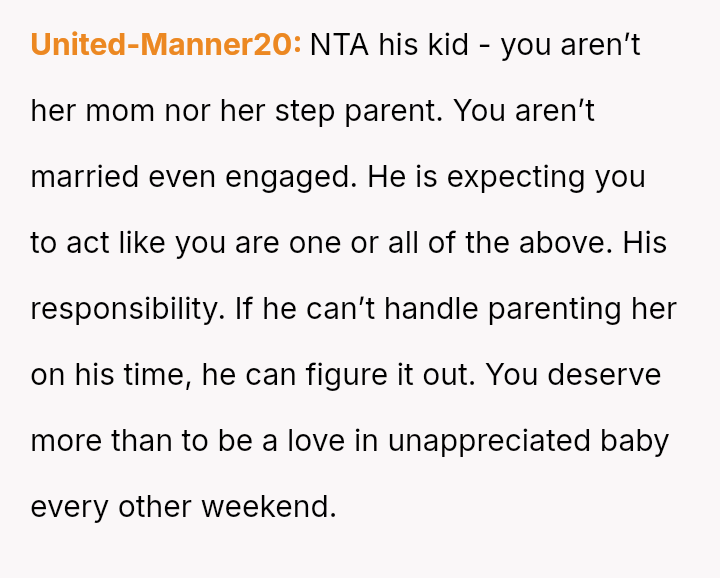This screenshot has width=720, height=578.
Task: Click the phrase "to act like"
Action: tap(98, 243)
